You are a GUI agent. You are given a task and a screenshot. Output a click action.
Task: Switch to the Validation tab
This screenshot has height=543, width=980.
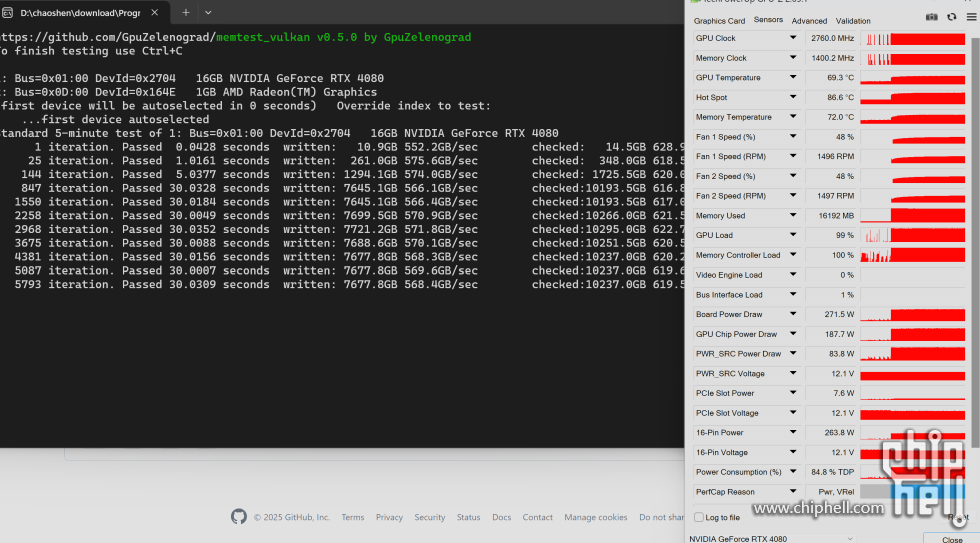[x=853, y=21]
